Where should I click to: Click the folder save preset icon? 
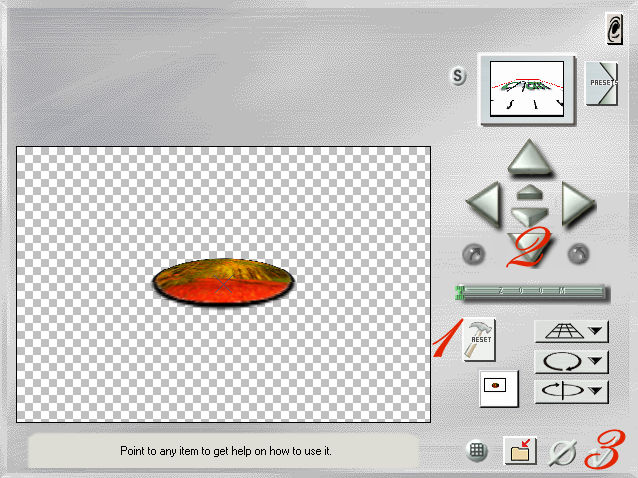520,450
